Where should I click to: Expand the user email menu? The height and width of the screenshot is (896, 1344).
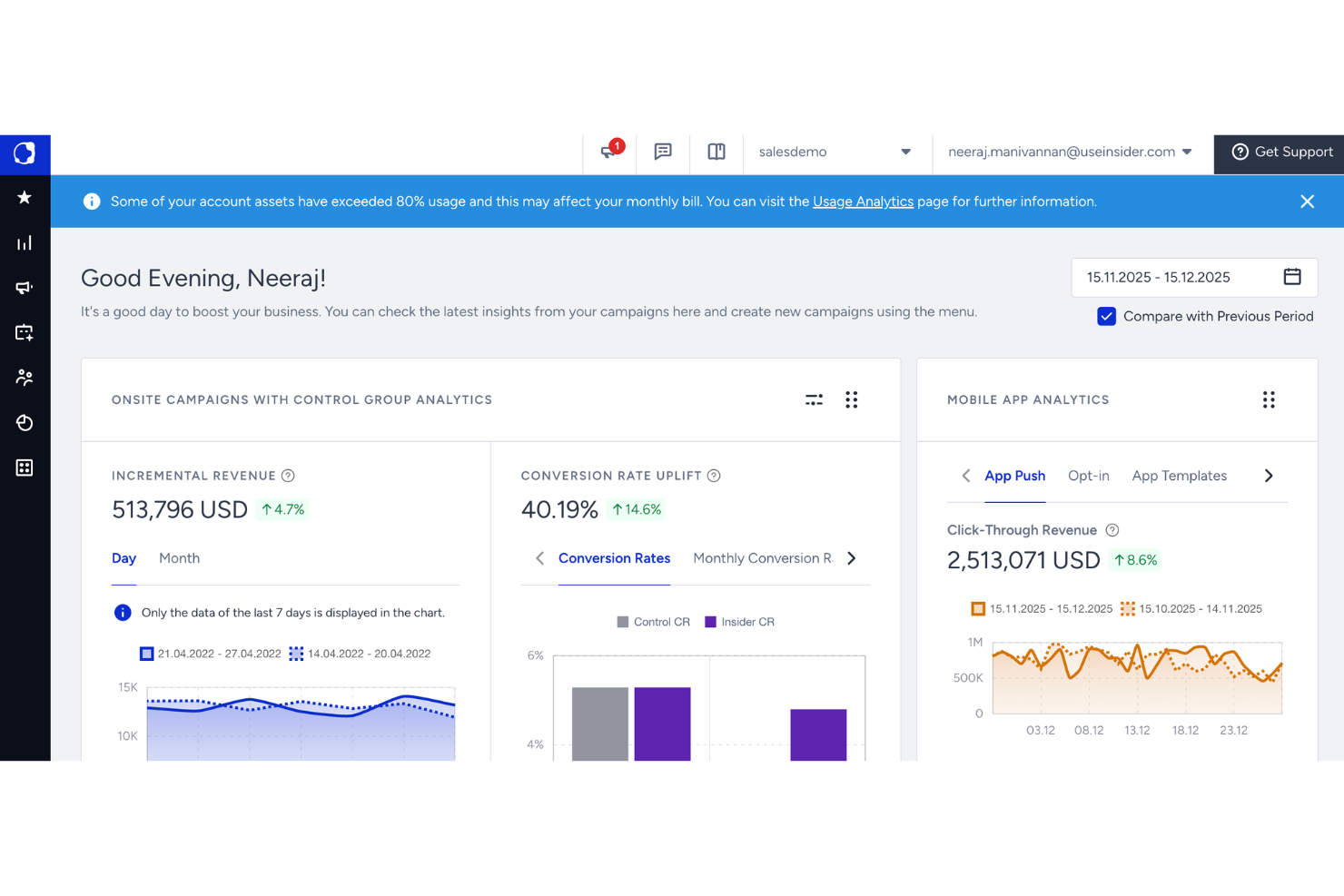click(x=1069, y=152)
